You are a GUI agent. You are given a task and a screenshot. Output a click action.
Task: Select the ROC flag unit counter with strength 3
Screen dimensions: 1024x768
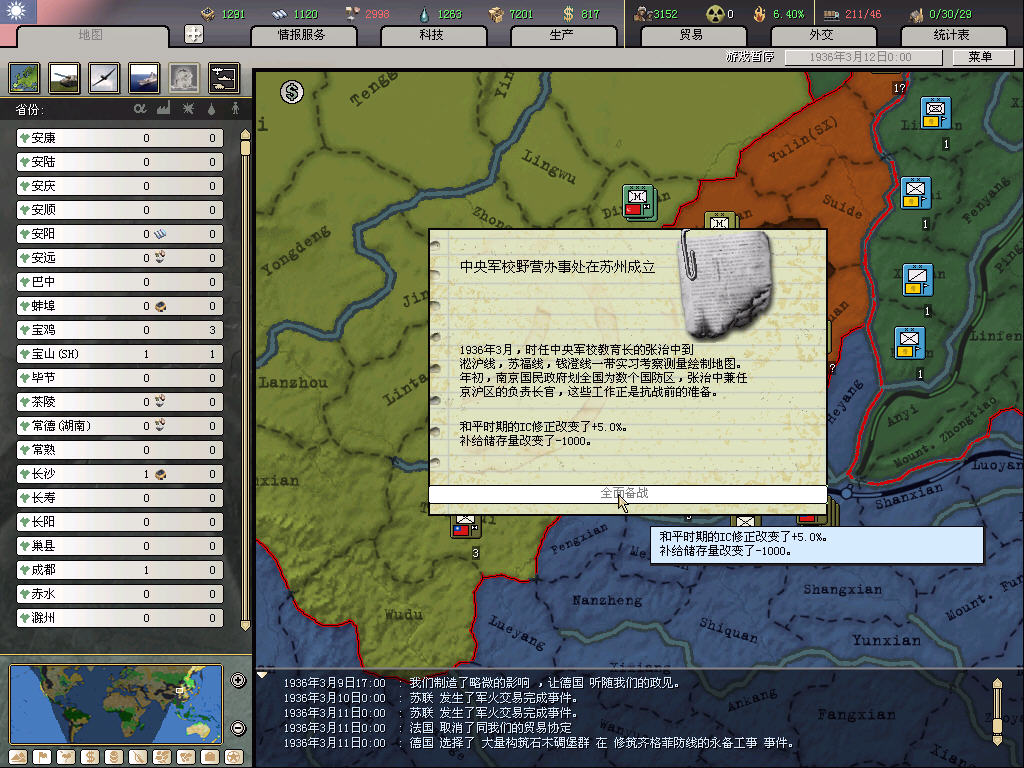click(x=465, y=526)
